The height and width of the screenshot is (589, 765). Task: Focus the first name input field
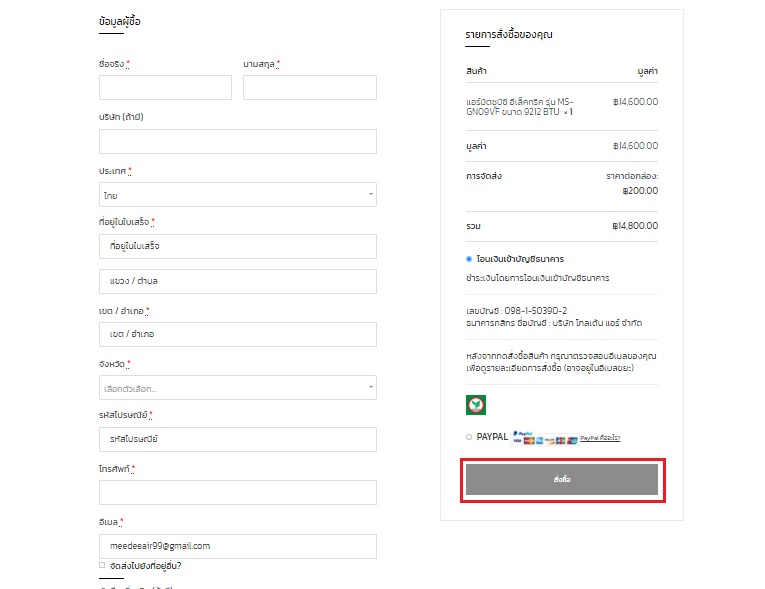coord(165,88)
